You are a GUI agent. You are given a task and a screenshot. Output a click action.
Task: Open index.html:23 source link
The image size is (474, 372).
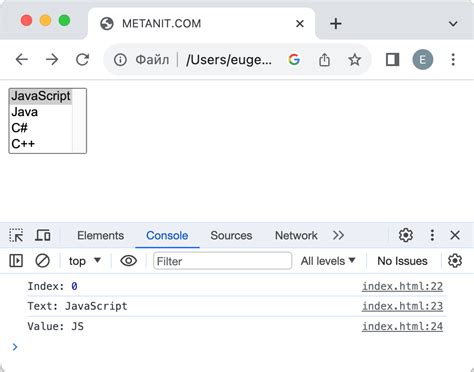tap(402, 306)
